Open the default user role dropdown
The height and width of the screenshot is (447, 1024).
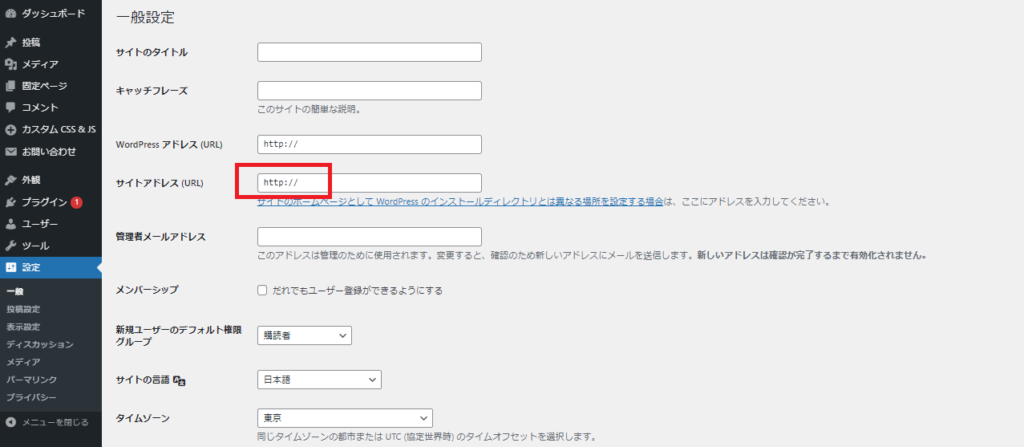[x=304, y=336]
